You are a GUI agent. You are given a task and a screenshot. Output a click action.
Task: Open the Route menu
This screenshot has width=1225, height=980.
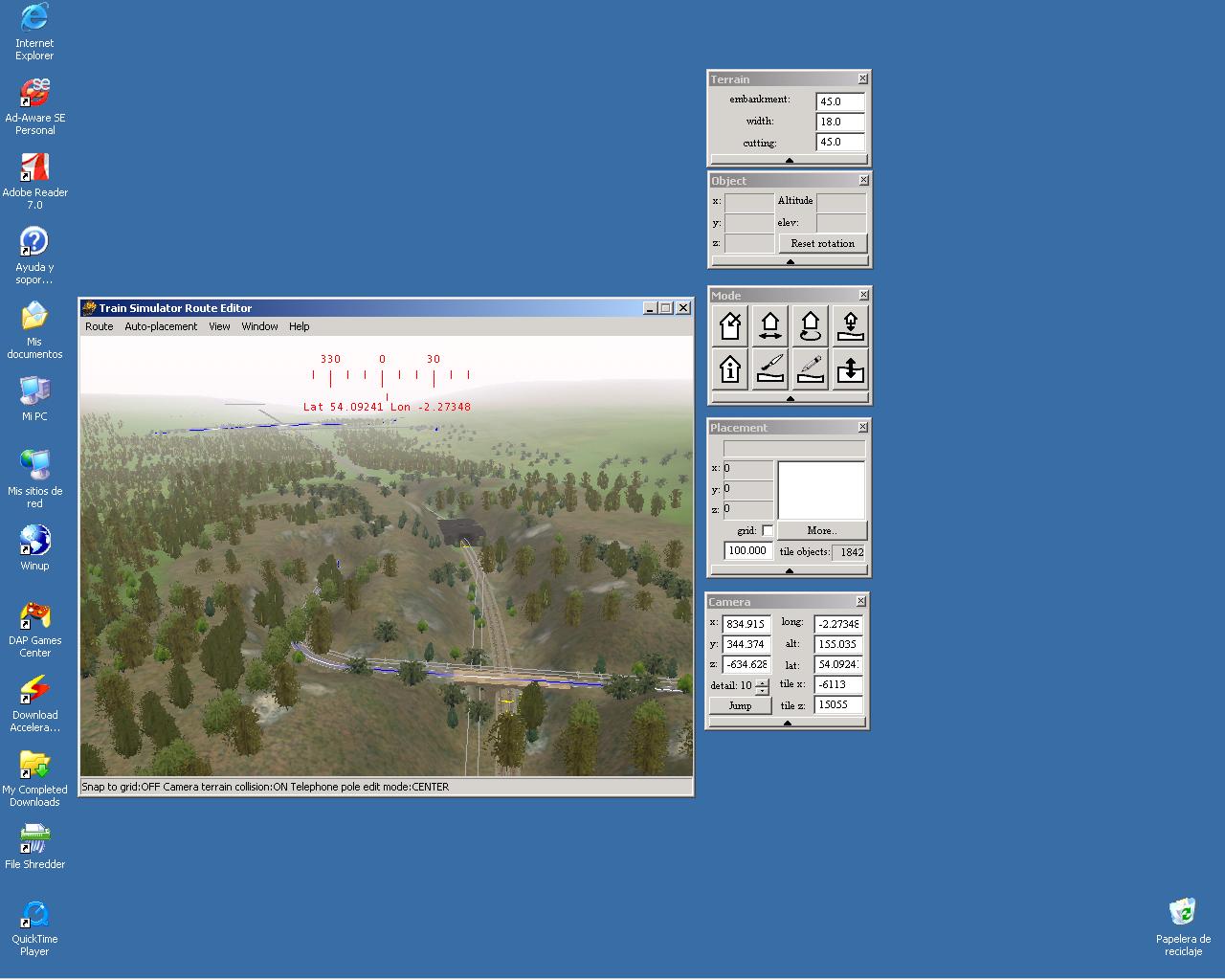100,326
